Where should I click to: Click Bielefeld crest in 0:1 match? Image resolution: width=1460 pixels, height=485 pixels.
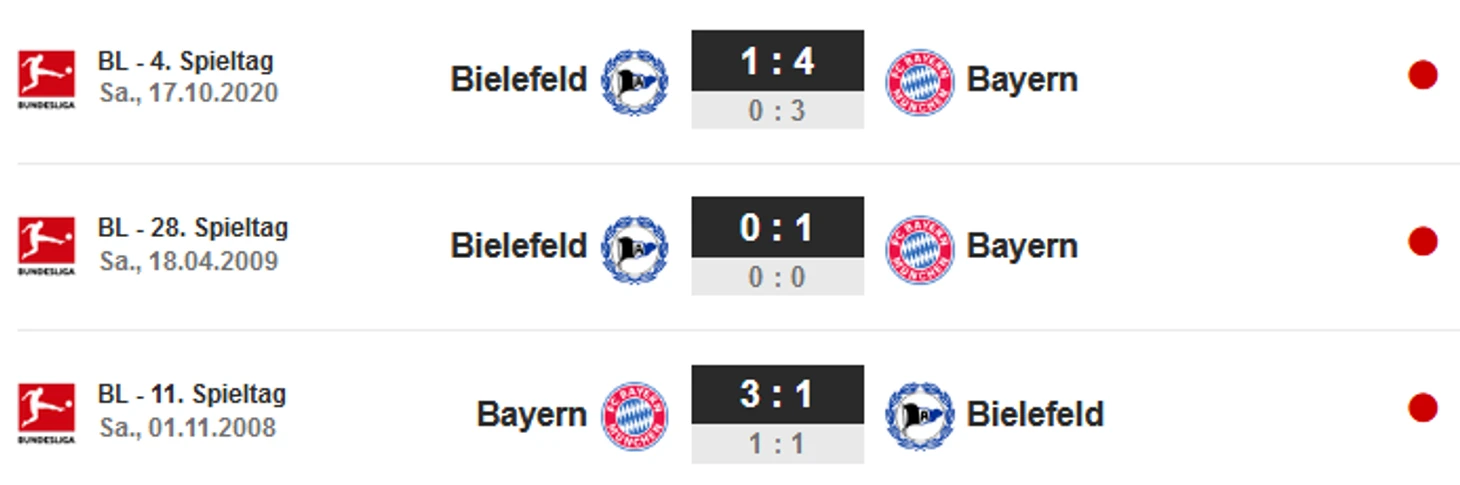[634, 248]
